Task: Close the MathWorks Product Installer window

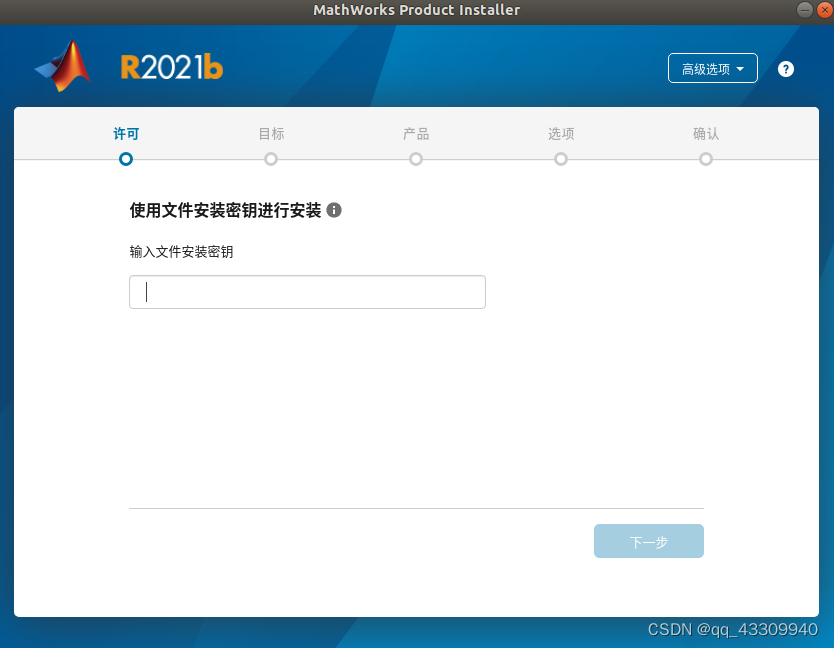Action: [825, 10]
